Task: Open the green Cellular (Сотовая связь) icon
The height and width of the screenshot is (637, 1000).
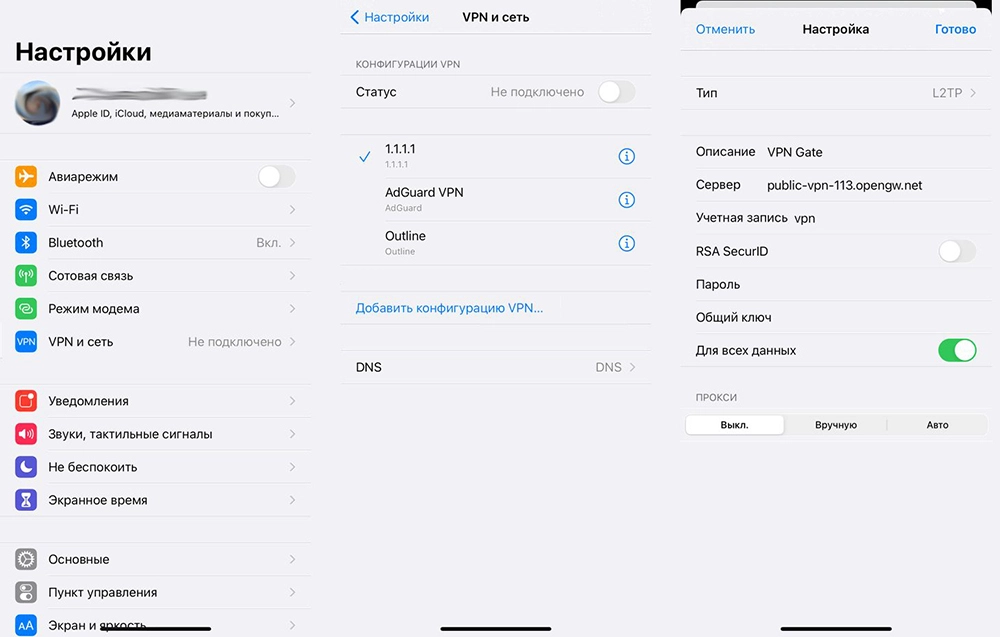Action: tap(26, 276)
